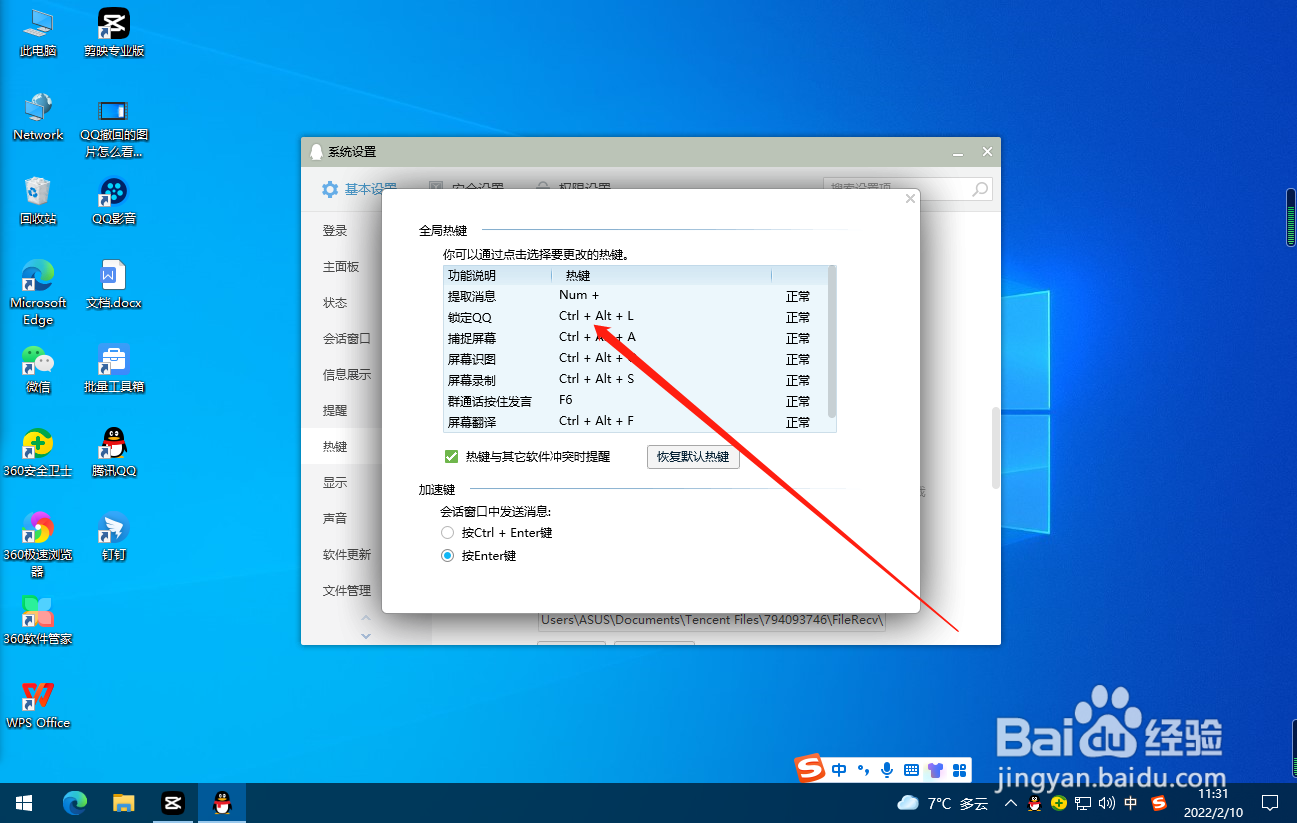Open taskbar clock and date
The height and width of the screenshot is (823, 1297).
[x=1213, y=802]
